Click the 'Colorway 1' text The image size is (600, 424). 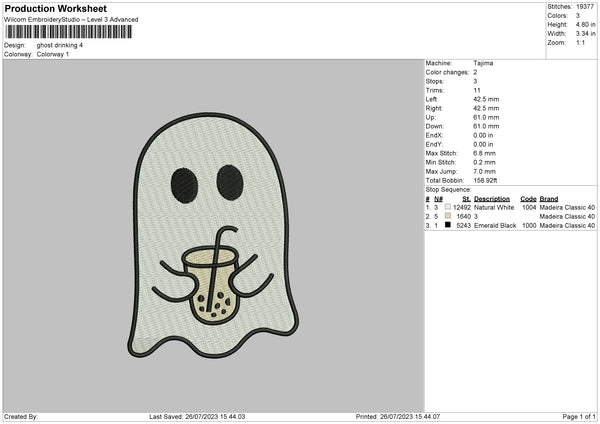pyautogui.click(x=53, y=54)
